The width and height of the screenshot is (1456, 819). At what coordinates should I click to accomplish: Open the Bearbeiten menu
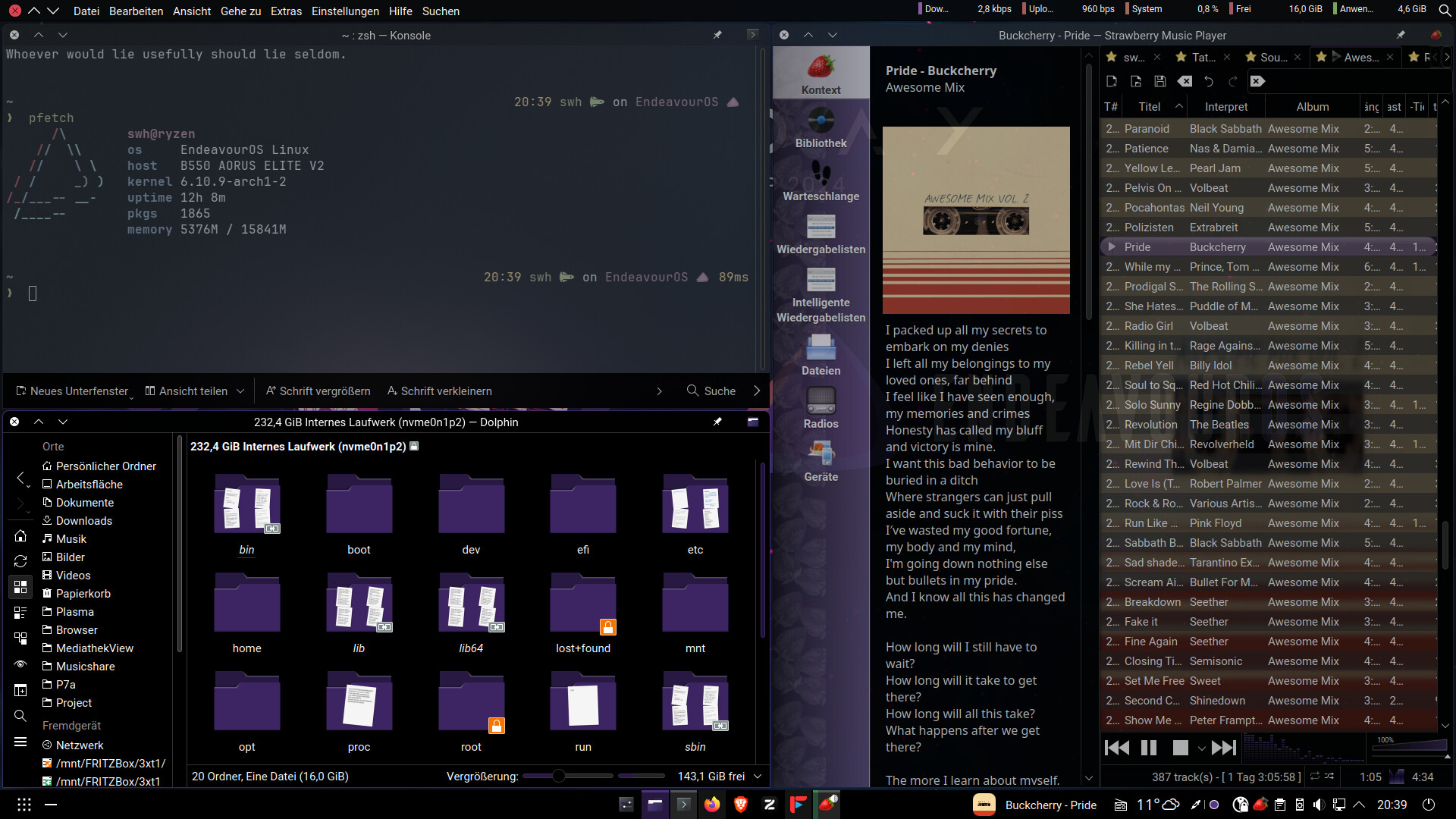point(136,11)
